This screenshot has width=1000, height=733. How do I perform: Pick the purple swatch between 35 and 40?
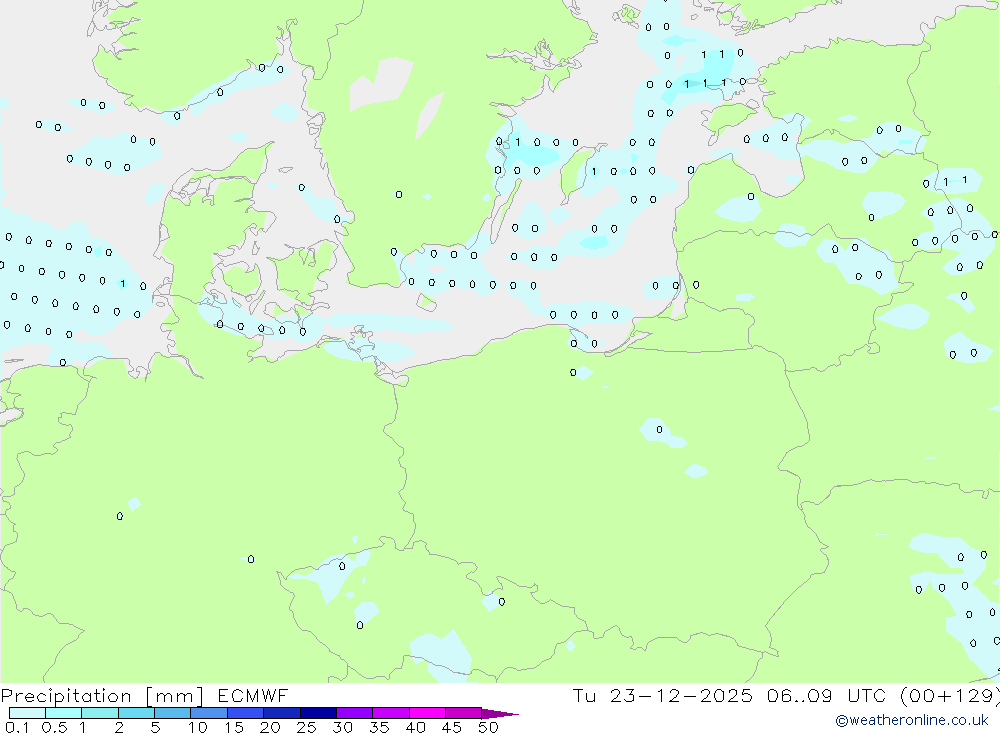(x=391, y=713)
